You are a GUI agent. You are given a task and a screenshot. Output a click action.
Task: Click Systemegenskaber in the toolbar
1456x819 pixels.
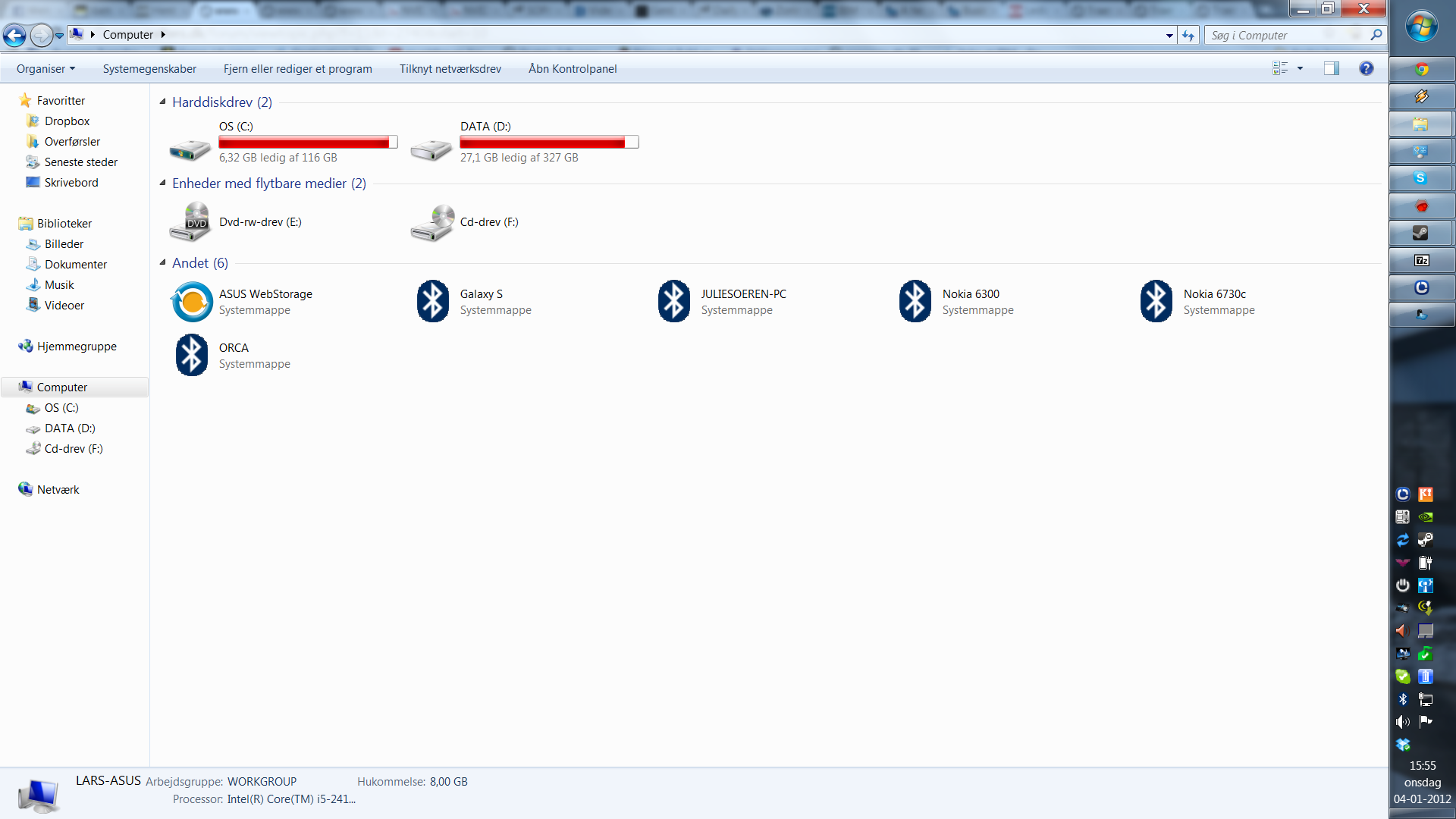(x=149, y=68)
